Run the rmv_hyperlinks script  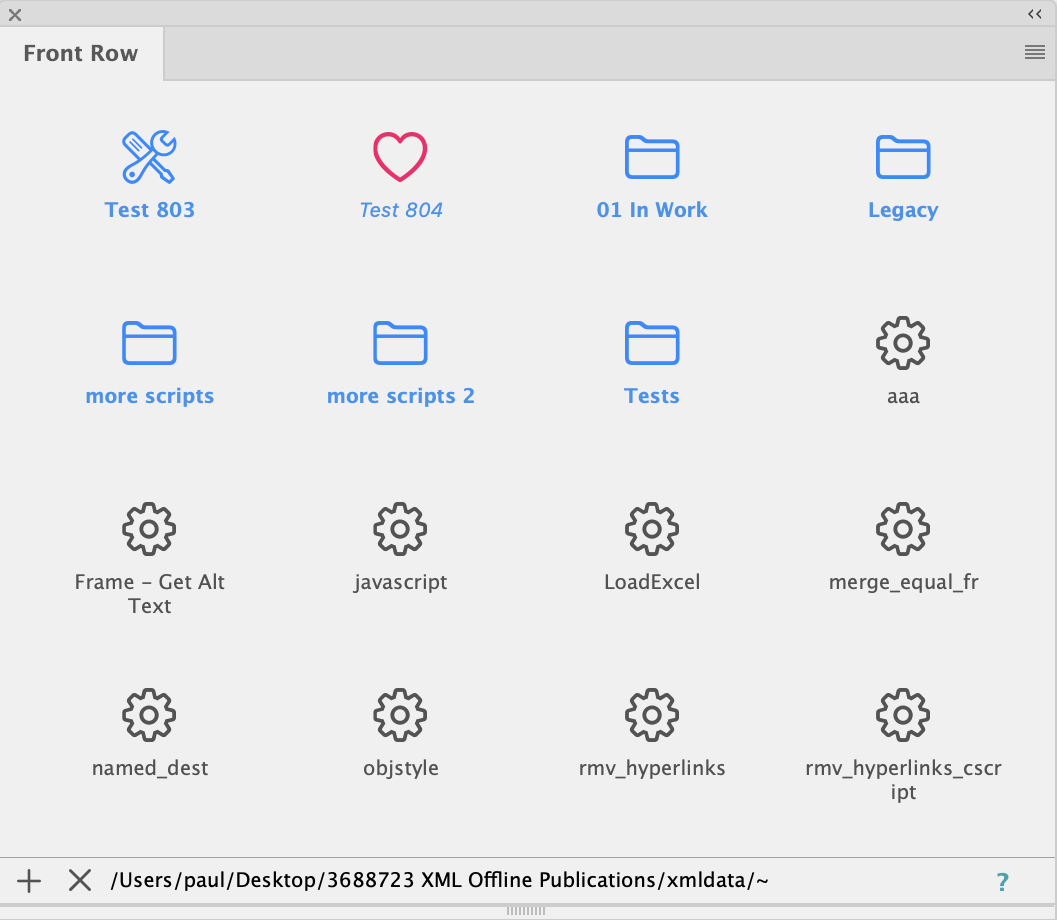click(x=652, y=715)
